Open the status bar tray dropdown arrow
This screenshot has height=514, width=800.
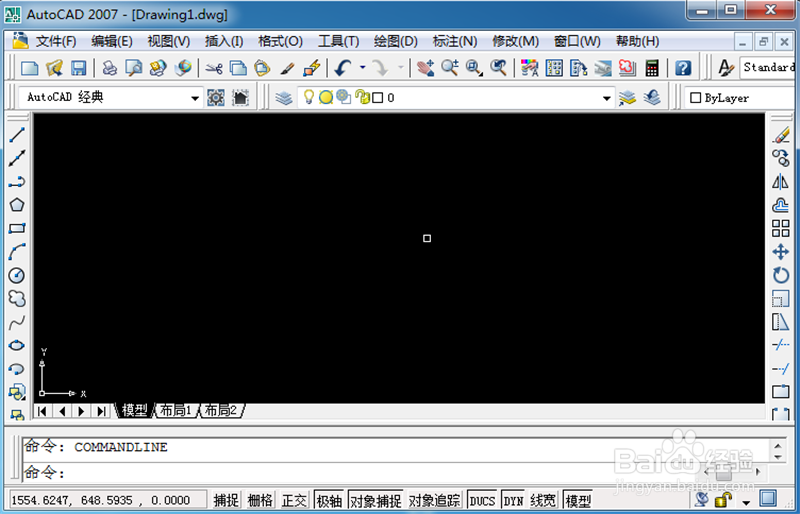pos(746,502)
